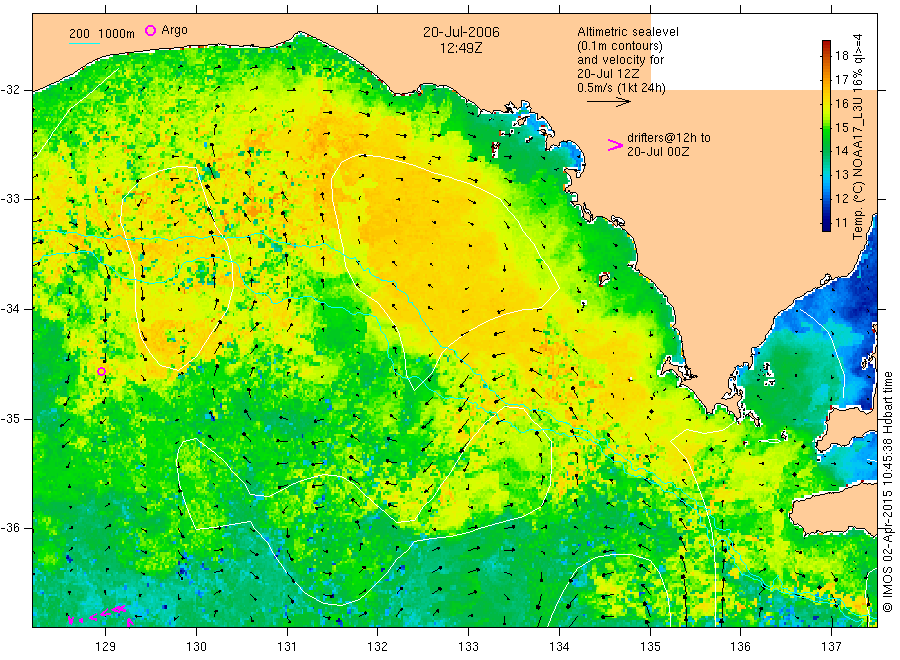Click the date text 20-Jul-2006
The width and height of the screenshot is (900, 660).
(x=461, y=32)
